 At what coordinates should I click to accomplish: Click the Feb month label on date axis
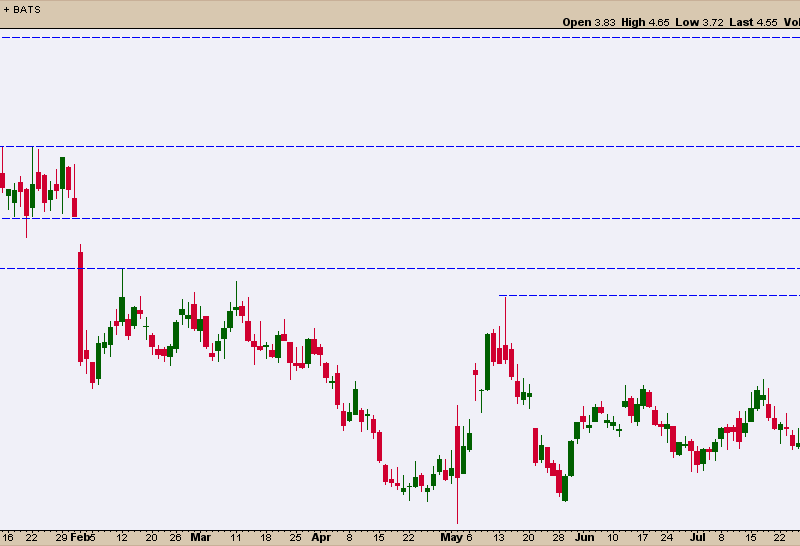80,537
